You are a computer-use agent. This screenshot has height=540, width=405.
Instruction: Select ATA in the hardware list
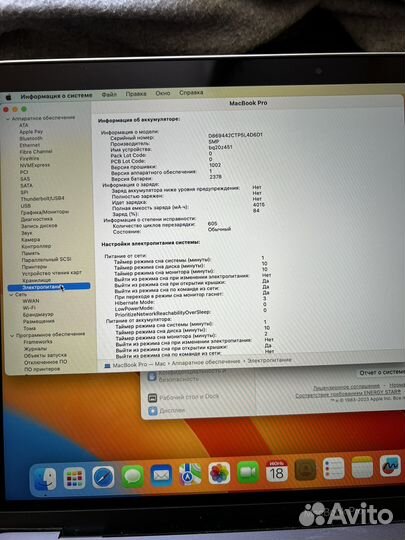24,125
